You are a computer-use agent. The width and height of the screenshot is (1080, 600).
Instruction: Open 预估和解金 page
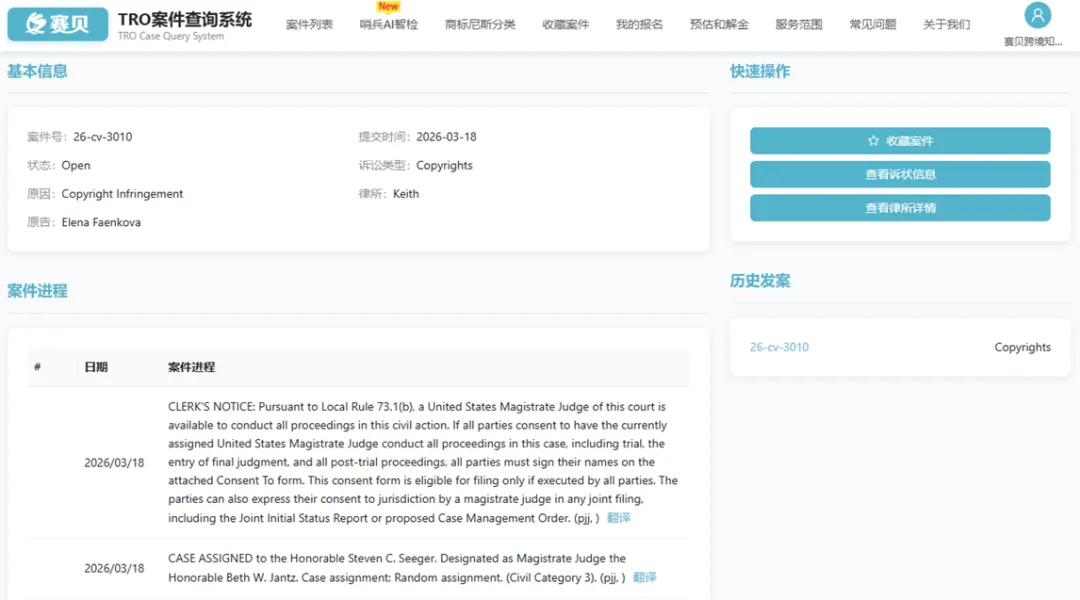pyautogui.click(x=719, y=24)
